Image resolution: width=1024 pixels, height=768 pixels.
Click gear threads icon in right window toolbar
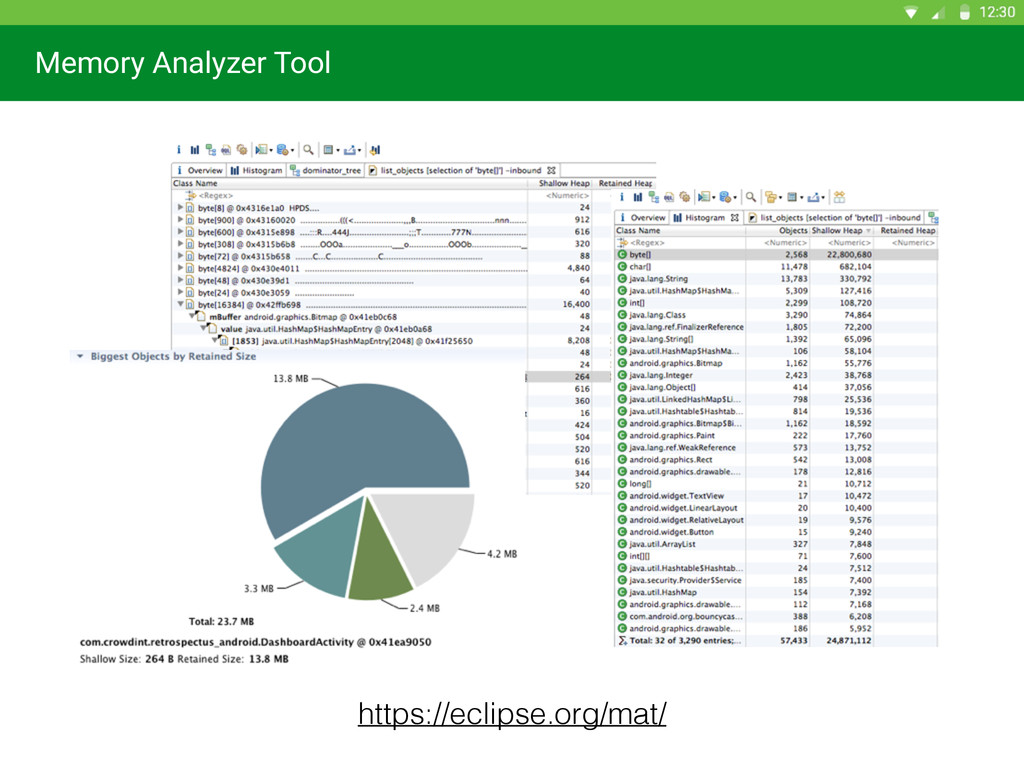click(x=684, y=197)
